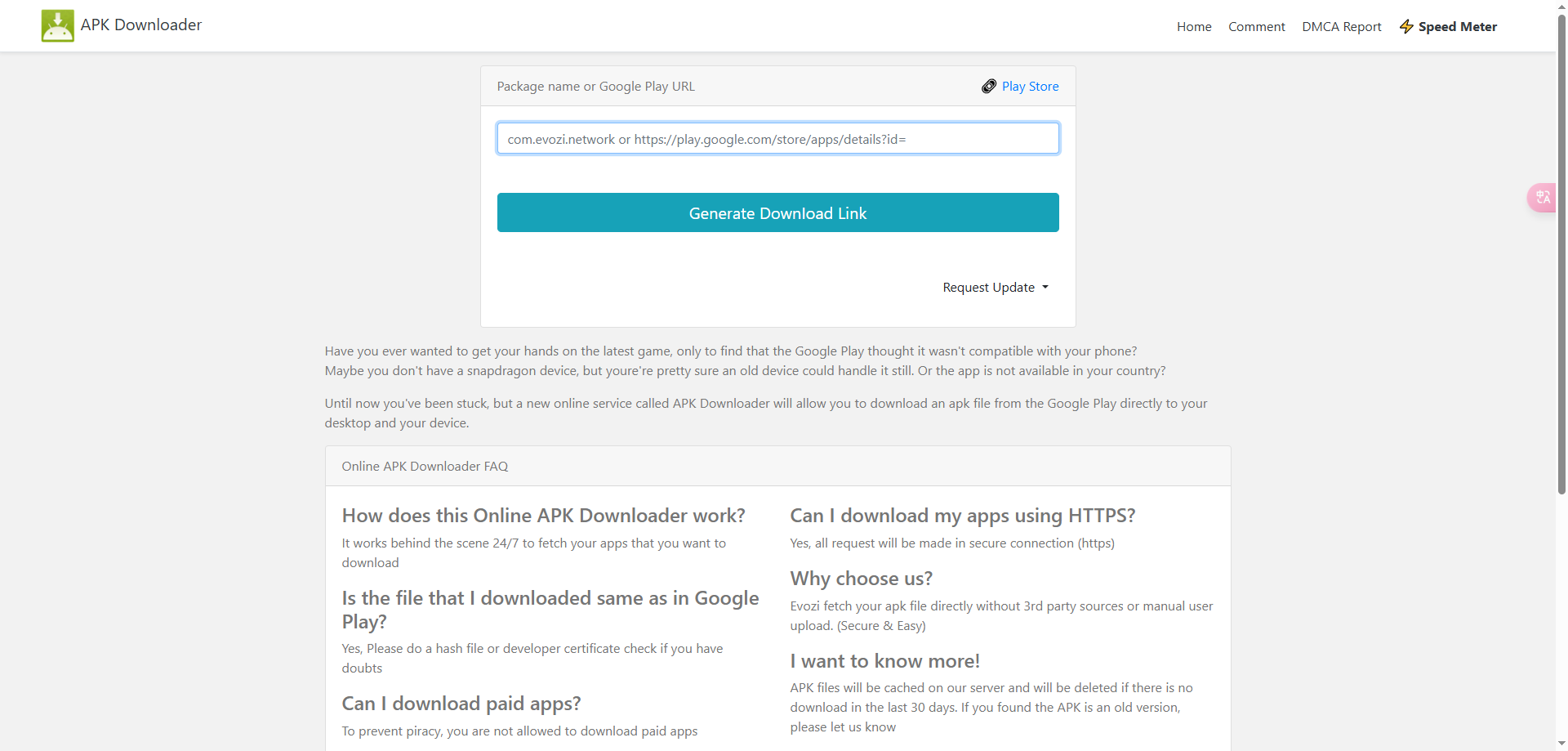Click the lightning bolt icon beside Speed Meter
The image size is (1568, 751).
coord(1406,27)
